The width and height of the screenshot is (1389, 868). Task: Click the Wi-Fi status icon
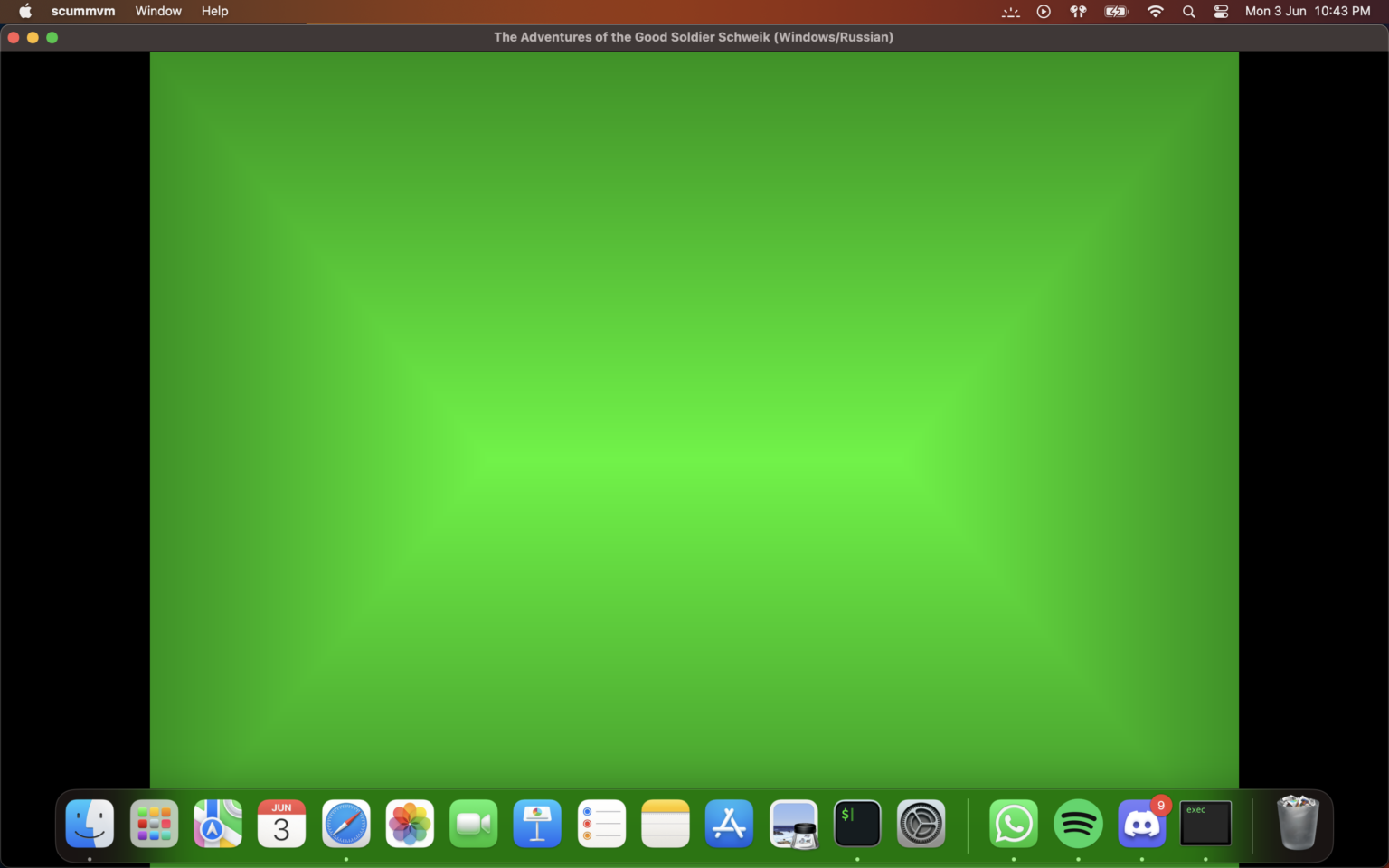tap(1155, 11)
